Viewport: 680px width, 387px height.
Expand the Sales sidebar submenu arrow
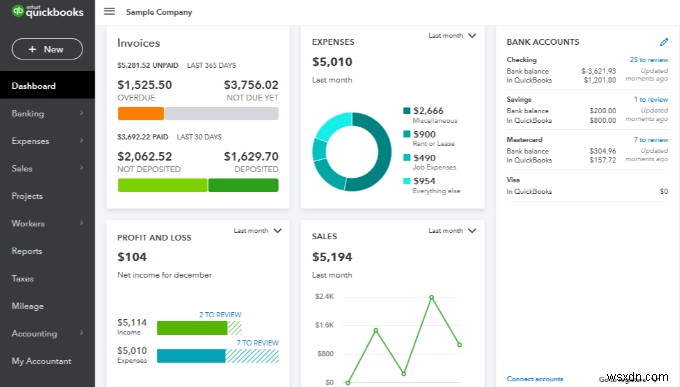coord(82,168)
